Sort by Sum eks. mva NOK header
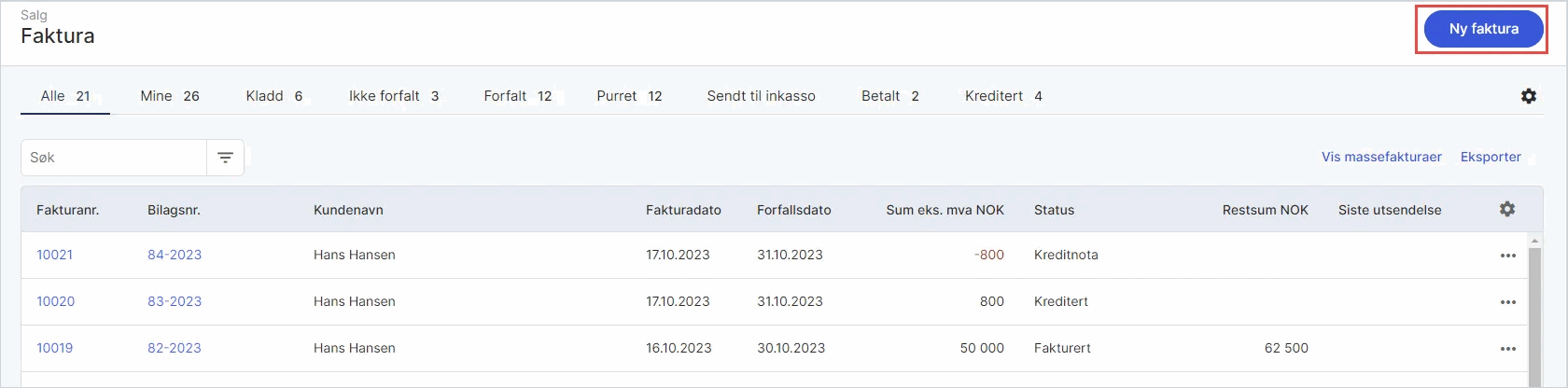 pos(945,210)
